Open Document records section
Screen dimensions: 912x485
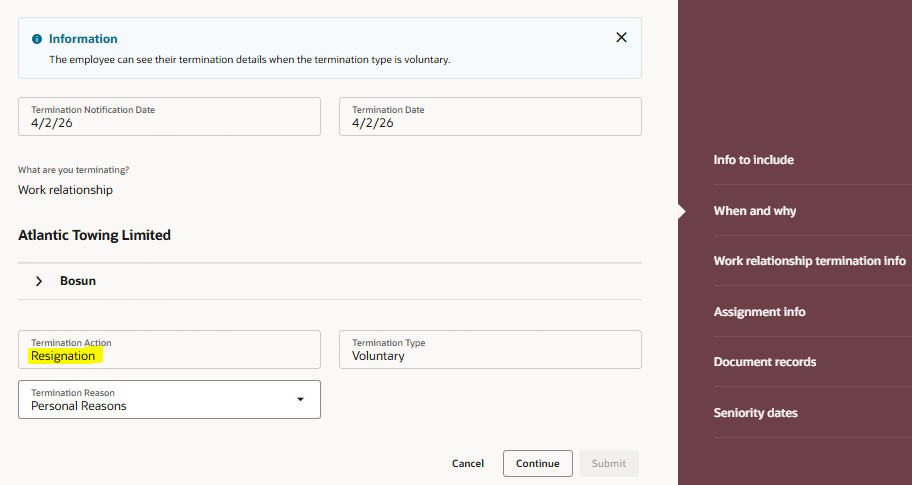[764, 362]
